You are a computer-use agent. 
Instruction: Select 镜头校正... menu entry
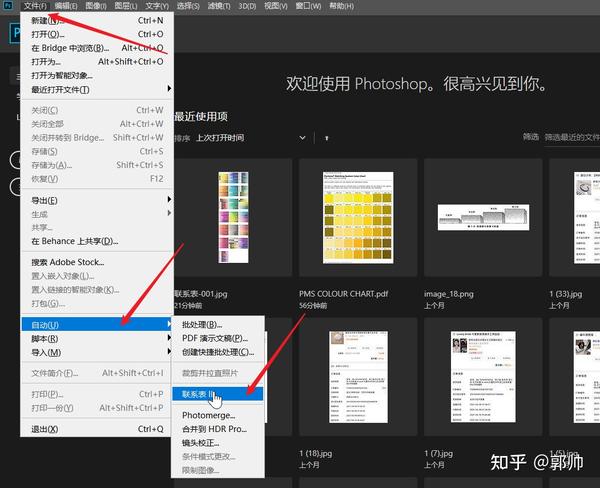217,443
